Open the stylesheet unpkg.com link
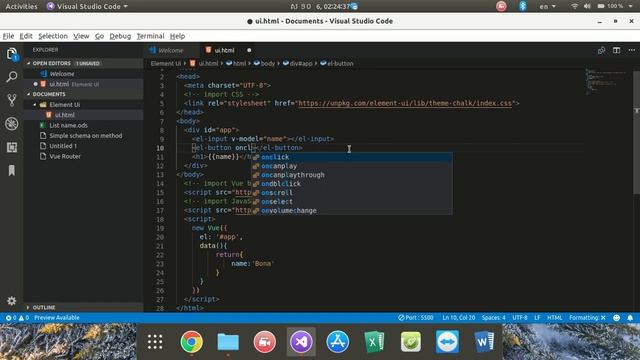 tap(405, 103)
